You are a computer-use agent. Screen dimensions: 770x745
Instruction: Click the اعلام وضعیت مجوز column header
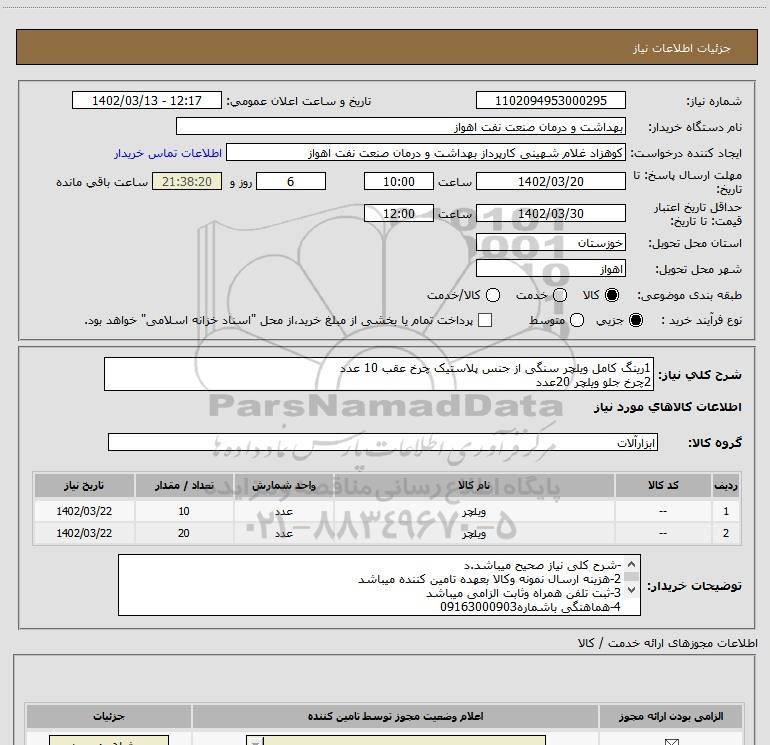click(395, 717)
